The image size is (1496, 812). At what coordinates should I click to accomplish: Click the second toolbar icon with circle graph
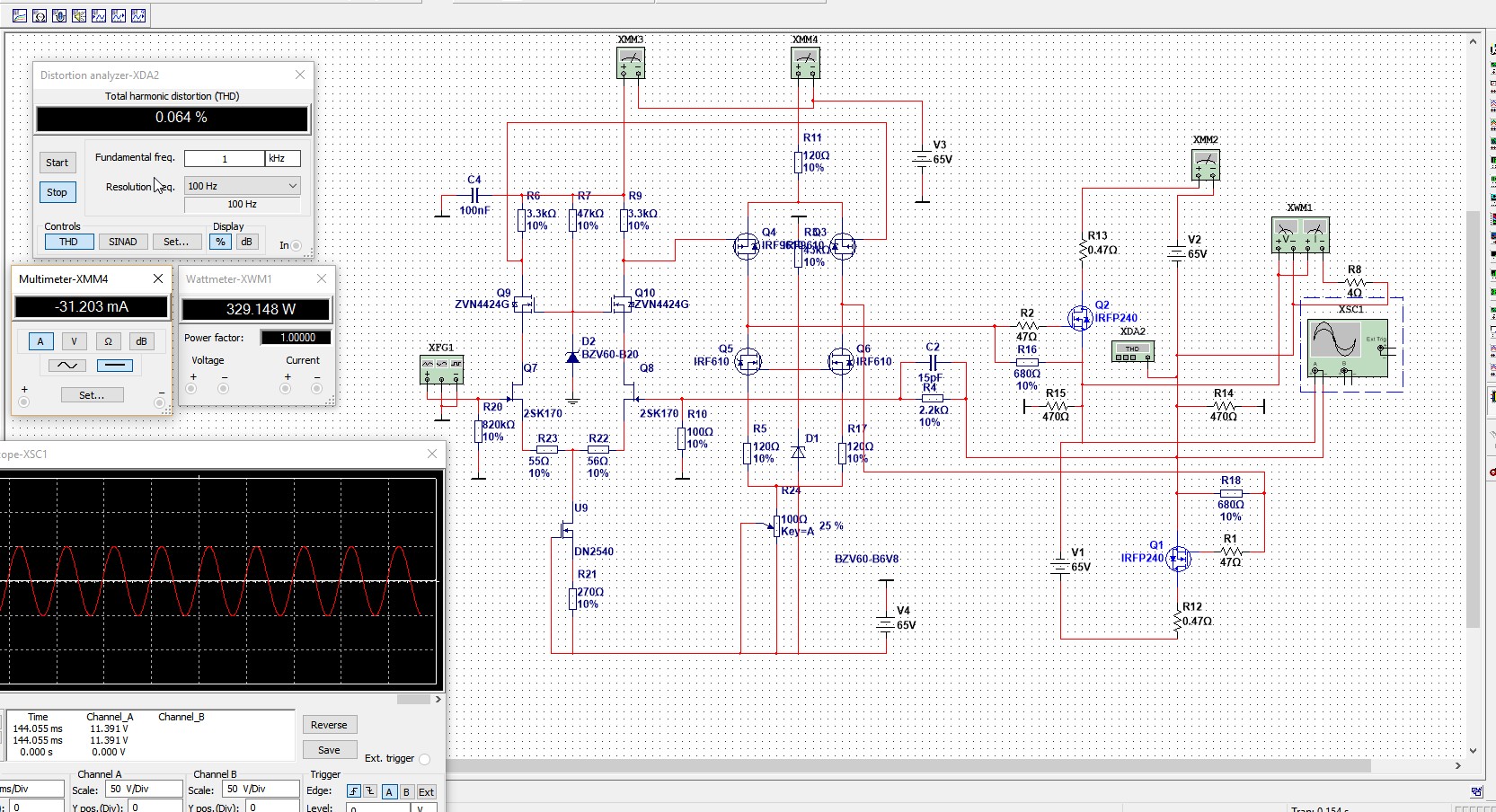pyautogui.click(x=40, y=16)
